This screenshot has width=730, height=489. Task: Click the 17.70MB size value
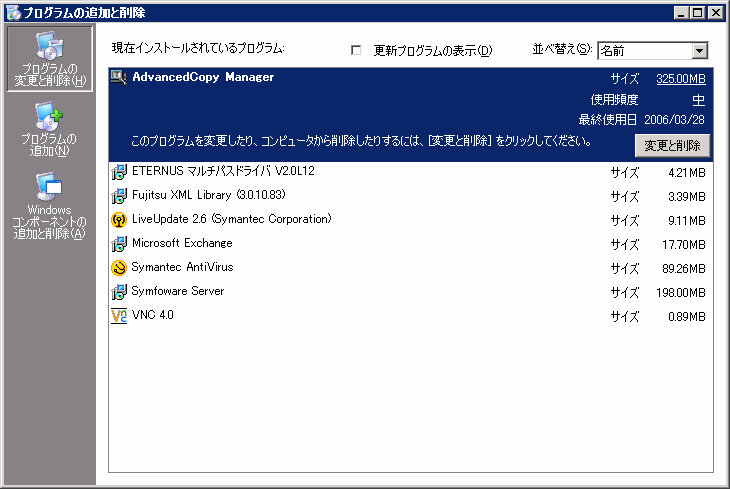pos(683,244)
